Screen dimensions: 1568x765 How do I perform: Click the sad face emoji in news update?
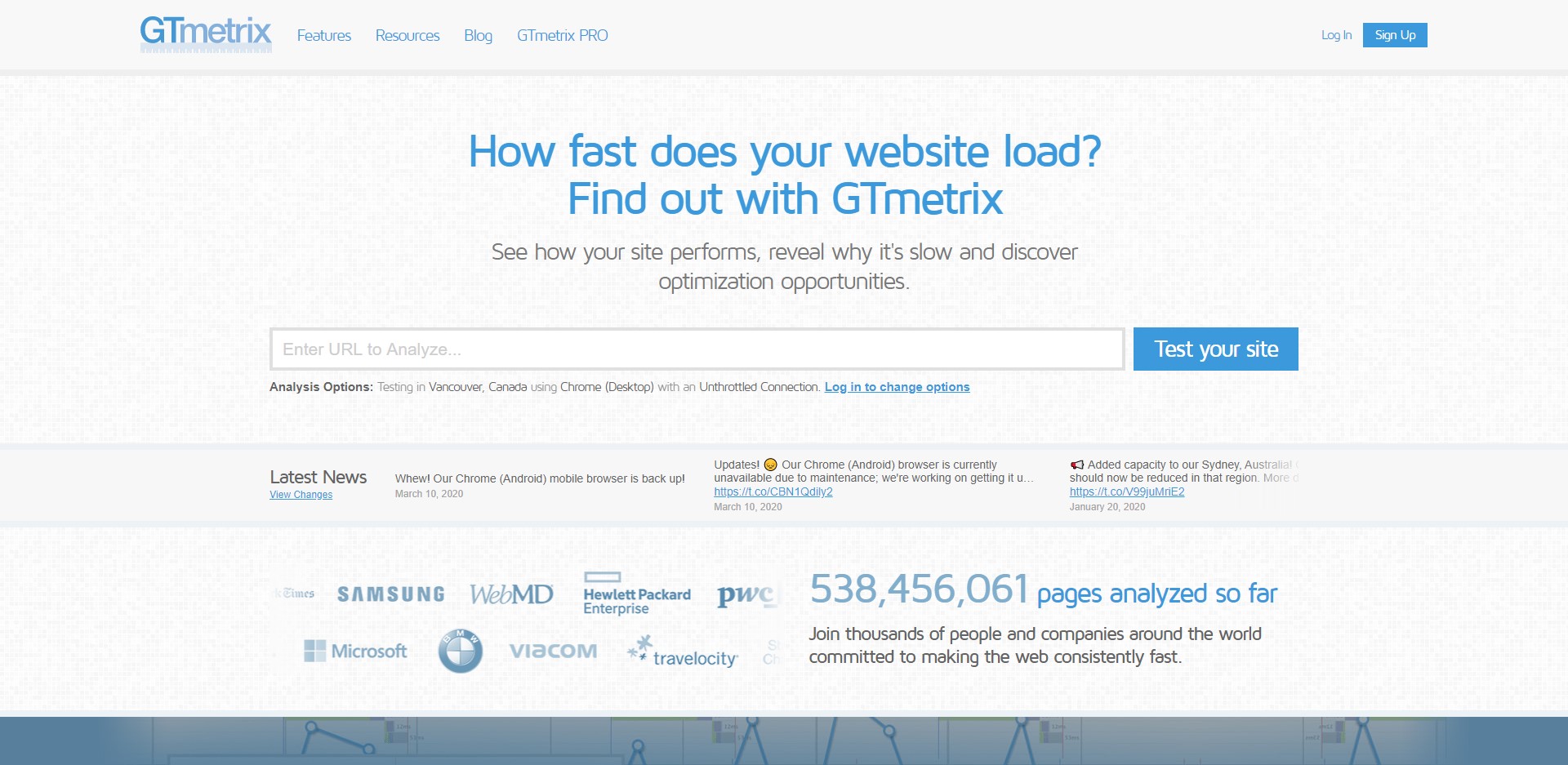pyautogui.click(x=770, y=465)
